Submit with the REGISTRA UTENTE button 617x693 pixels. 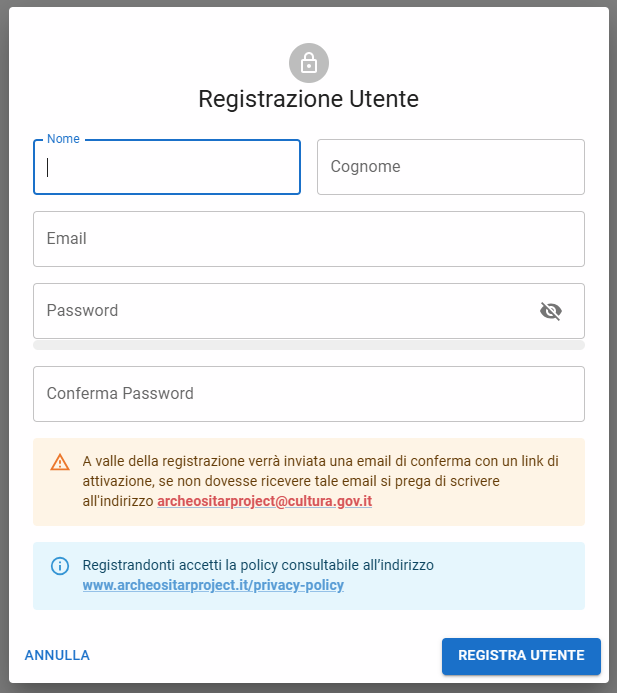[521, 656]
